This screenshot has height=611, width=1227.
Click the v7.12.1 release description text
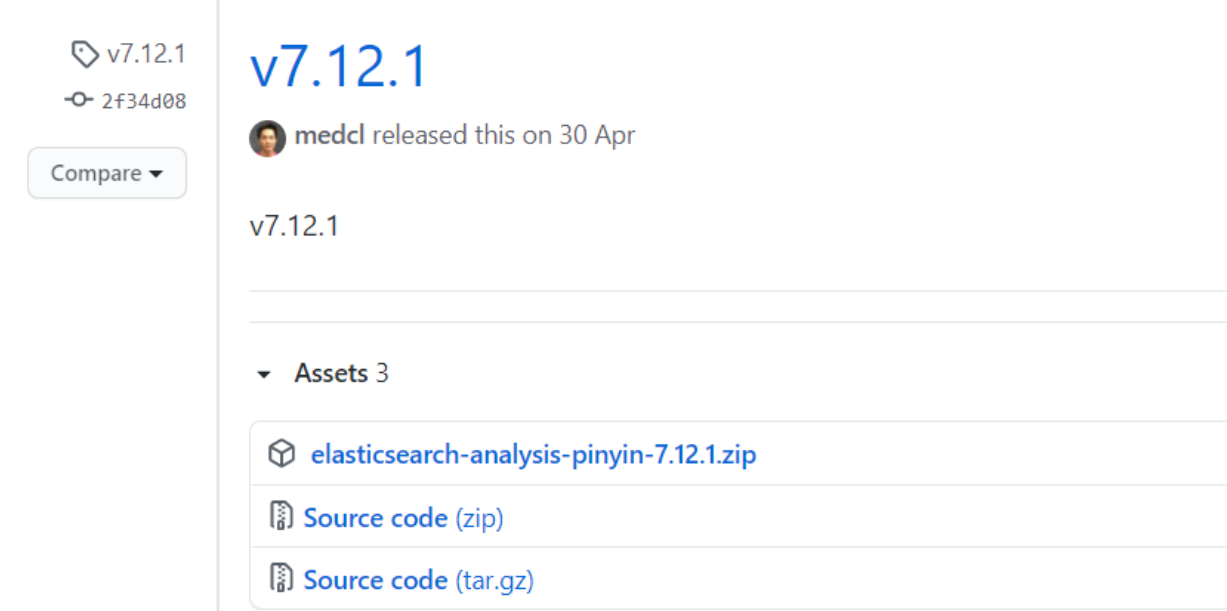(x=294, y=226)
